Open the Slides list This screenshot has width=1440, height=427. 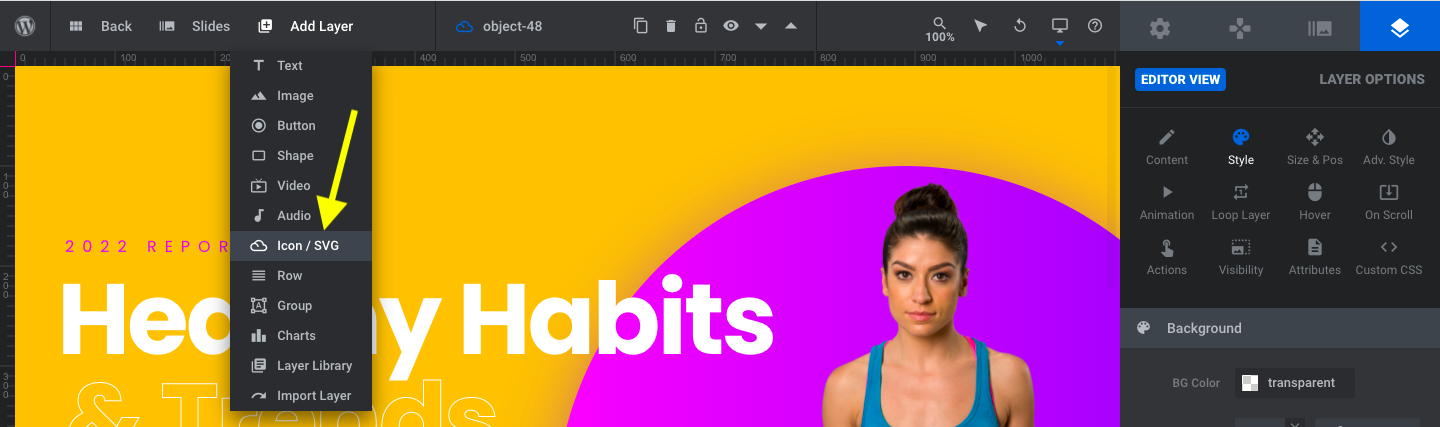click(195, 26)
